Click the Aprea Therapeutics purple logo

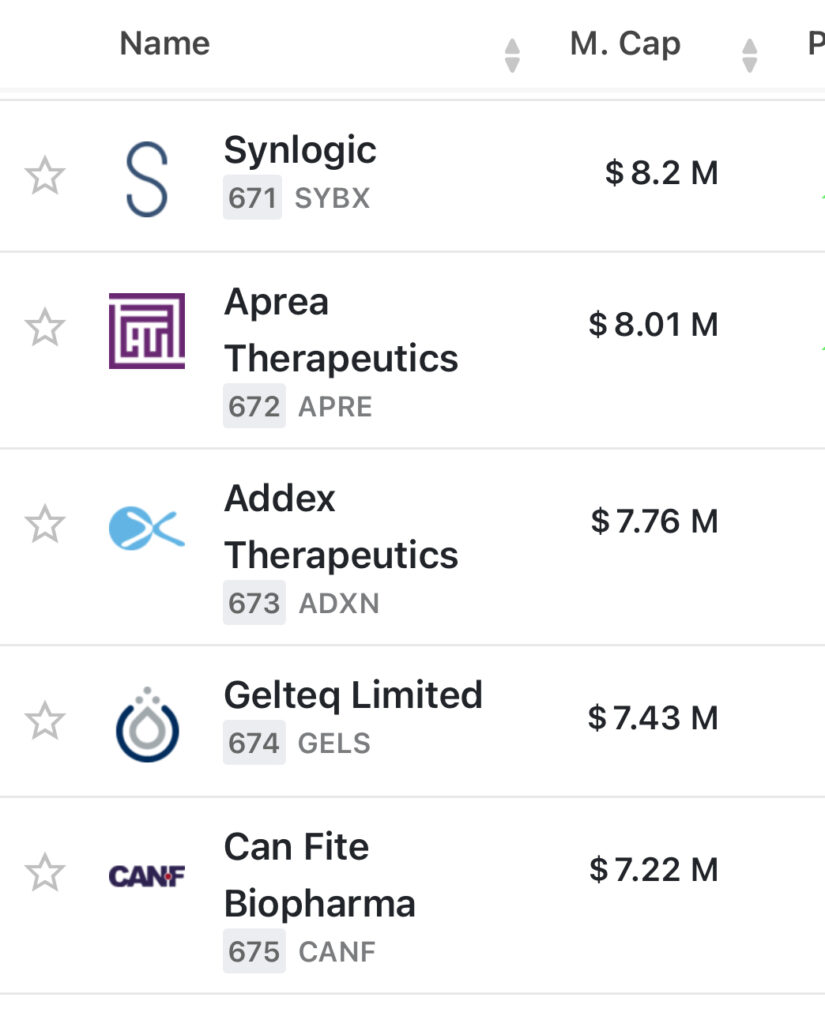point(146,331)
